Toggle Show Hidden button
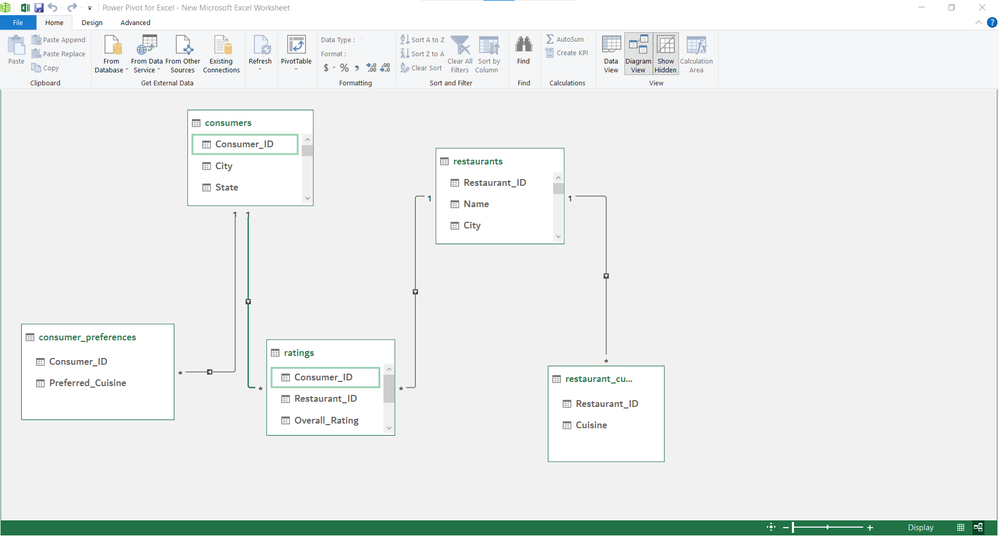The width and height of the screenshot is (999, 536). 666,54
